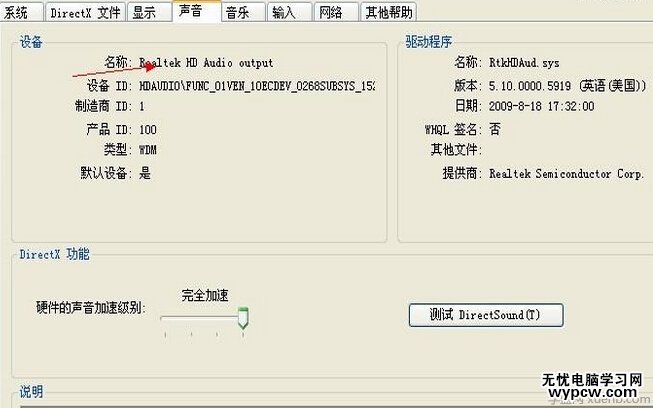
Task: Switch to the 显示 tab
Action: pyautogui.click(x=149, y=12)
